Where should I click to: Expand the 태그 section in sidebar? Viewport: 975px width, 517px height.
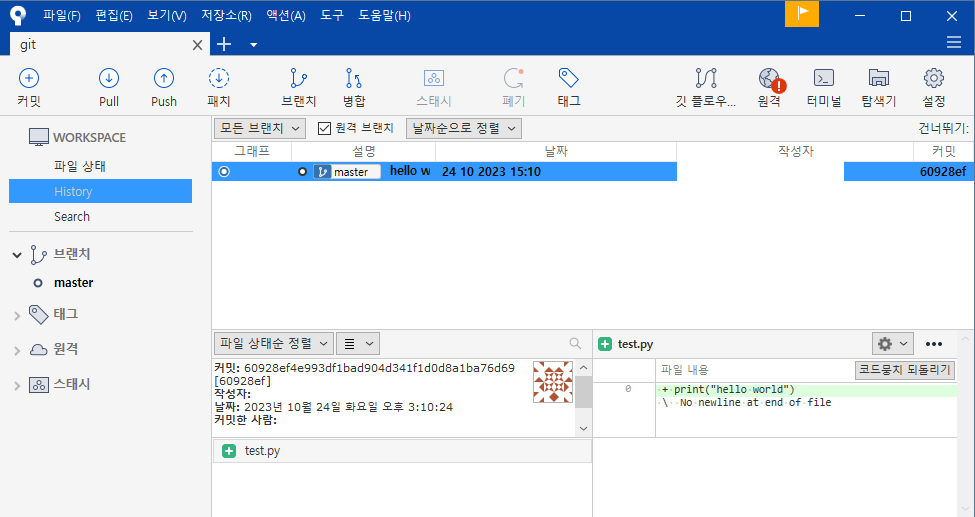coord(17,315)
